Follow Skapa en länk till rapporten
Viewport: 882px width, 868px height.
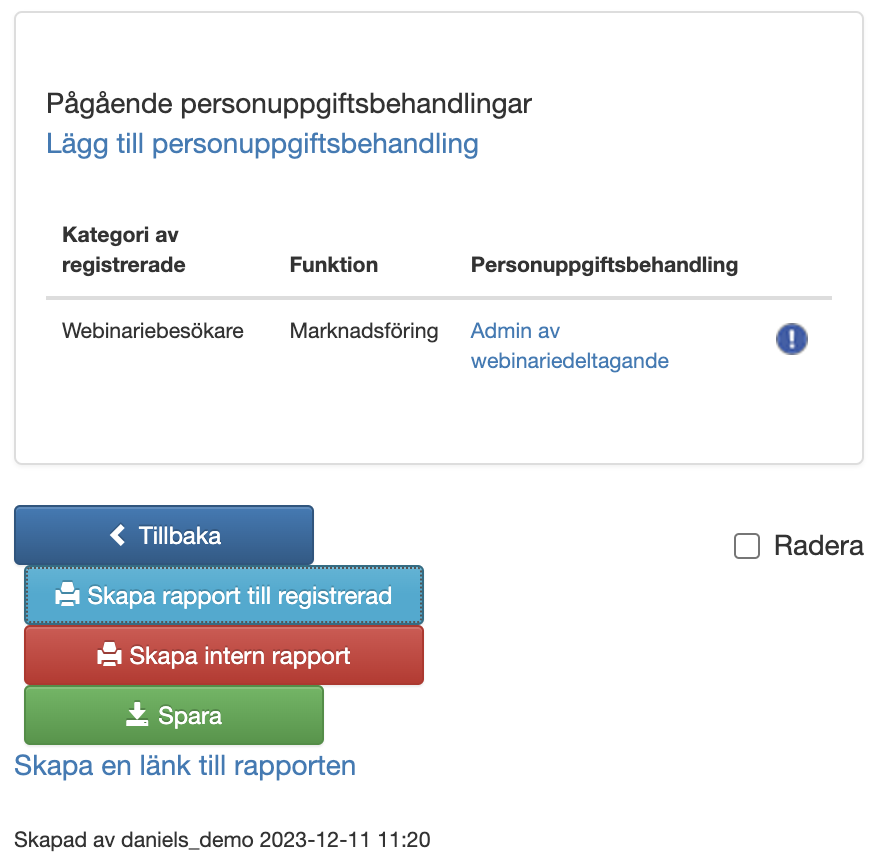(x=185, y=766)
